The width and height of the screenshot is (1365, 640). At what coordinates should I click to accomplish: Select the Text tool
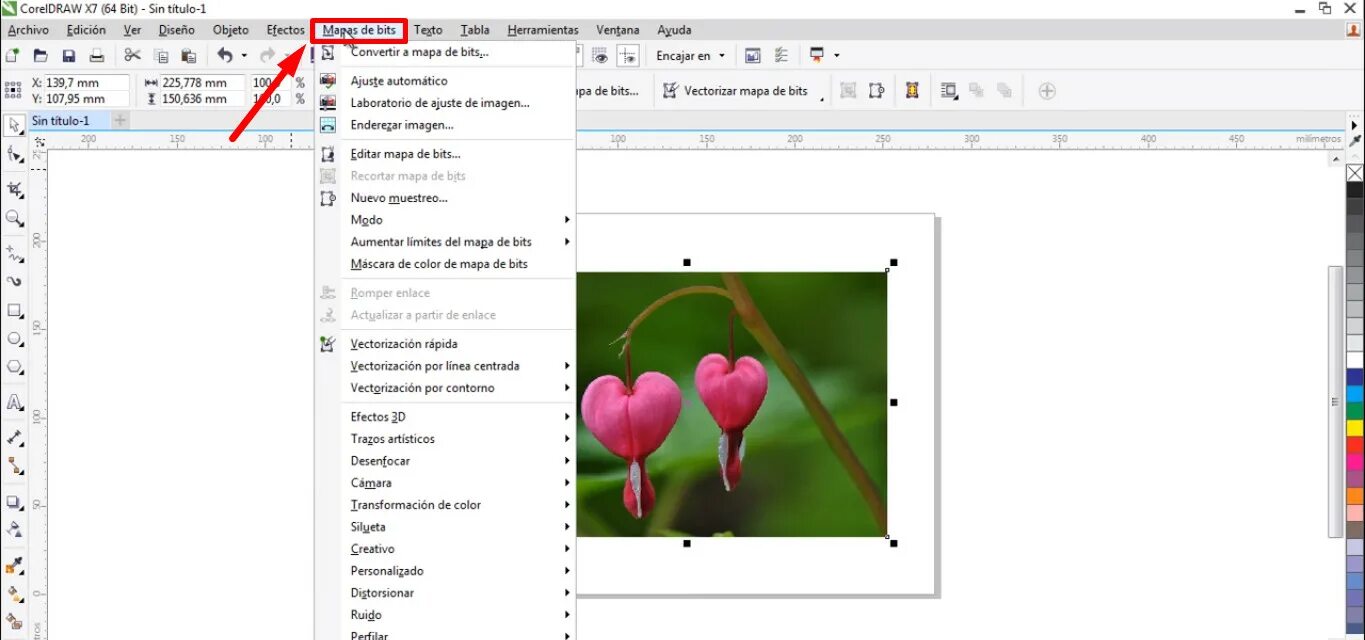[x=15, y=402]
